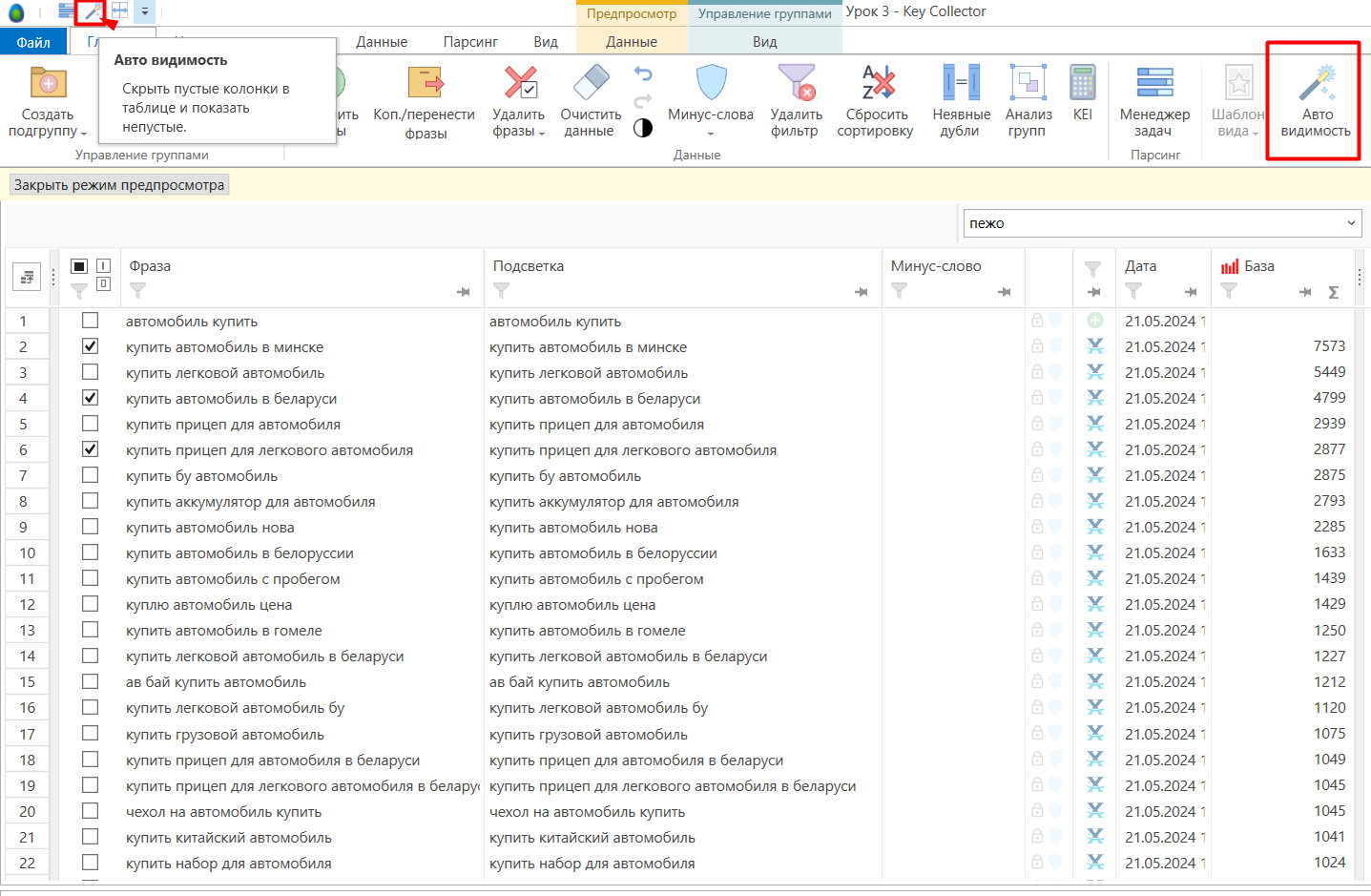The image size is (1371, 896).
Task: Click the Очистить данные eraser icon
Action: click(x=591, y=83)
